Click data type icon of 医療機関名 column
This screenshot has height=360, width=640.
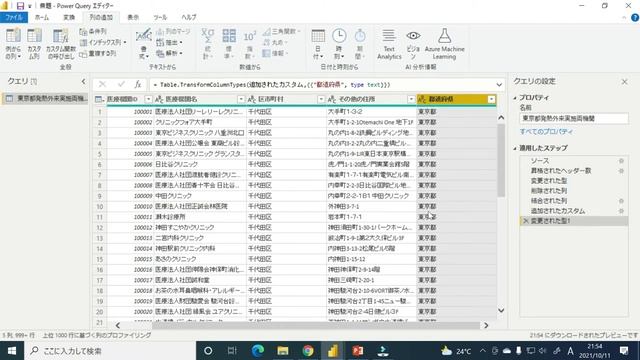point(159,99)
